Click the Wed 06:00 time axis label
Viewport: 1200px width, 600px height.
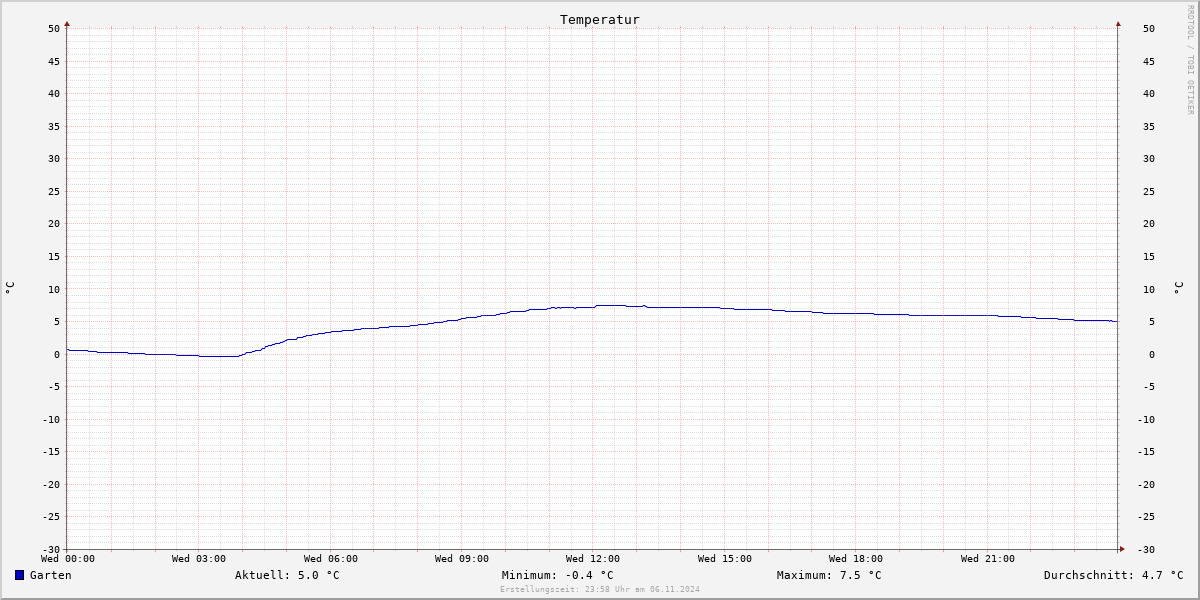coord(330,559)
